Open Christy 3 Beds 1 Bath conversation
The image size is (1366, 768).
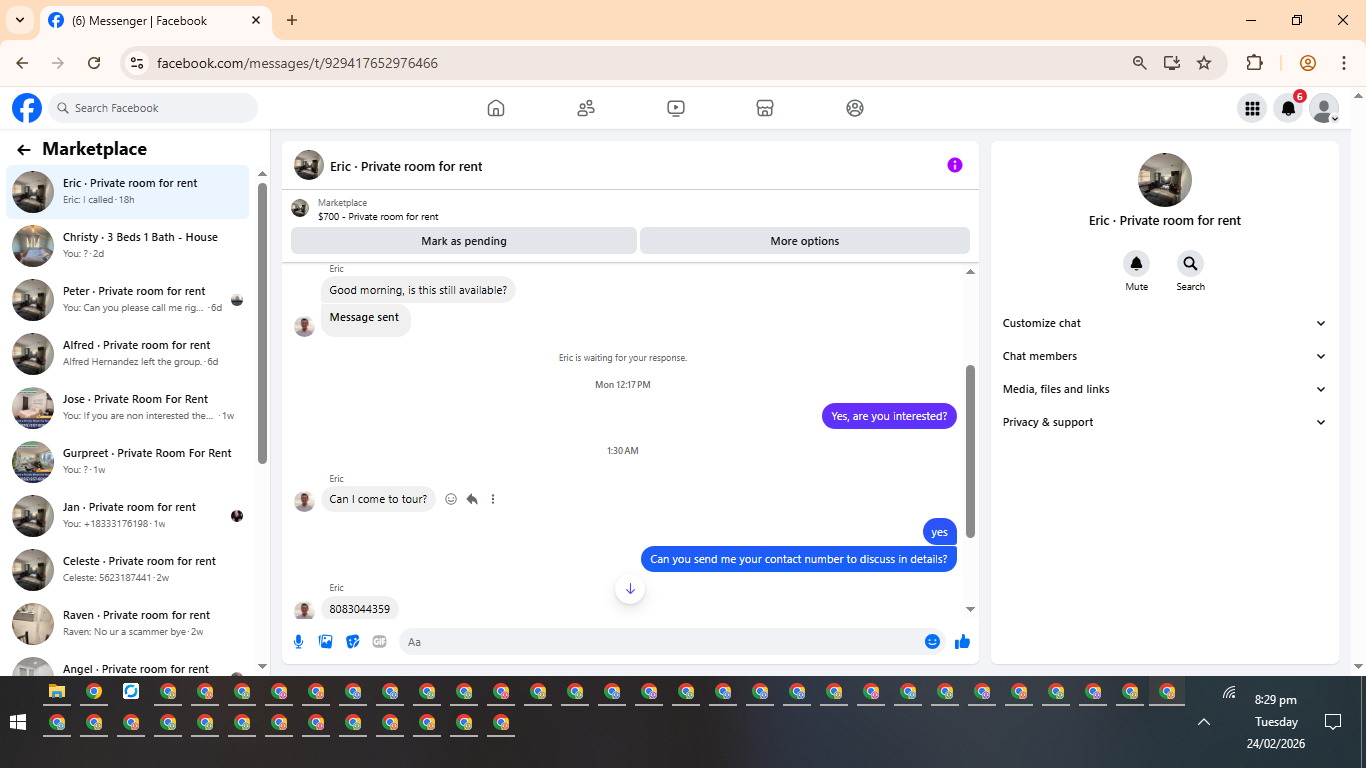point(128,245)
